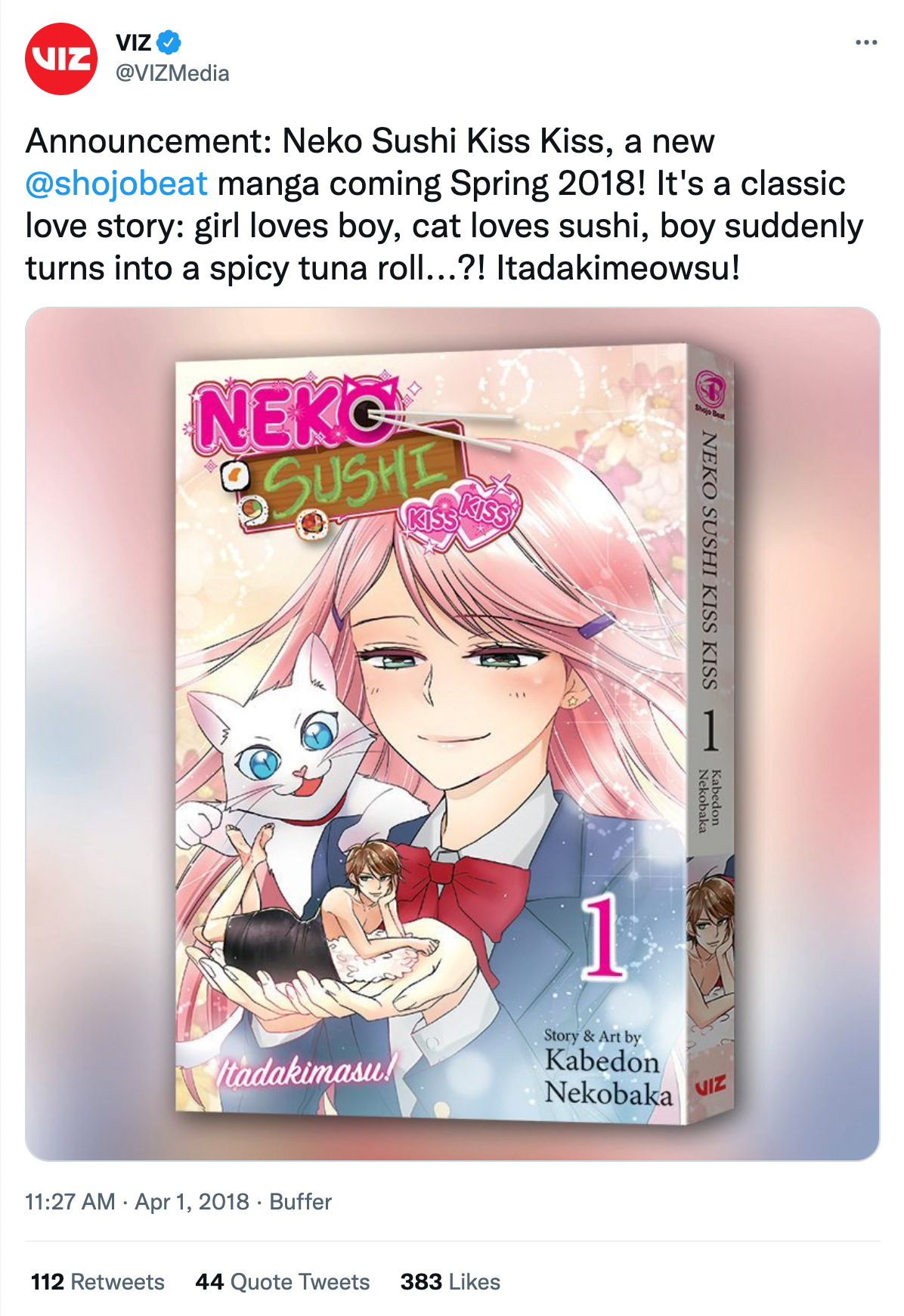The image size is (904, 1316).
Task: Open the Buffer source link
Action: (301, 1202)
